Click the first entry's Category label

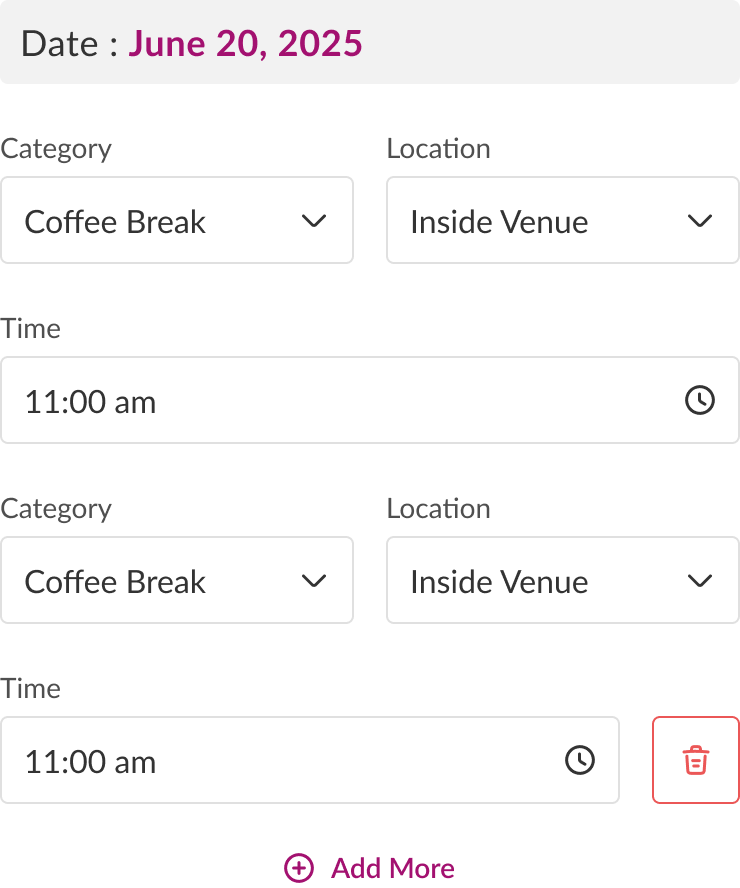(56, 149)
